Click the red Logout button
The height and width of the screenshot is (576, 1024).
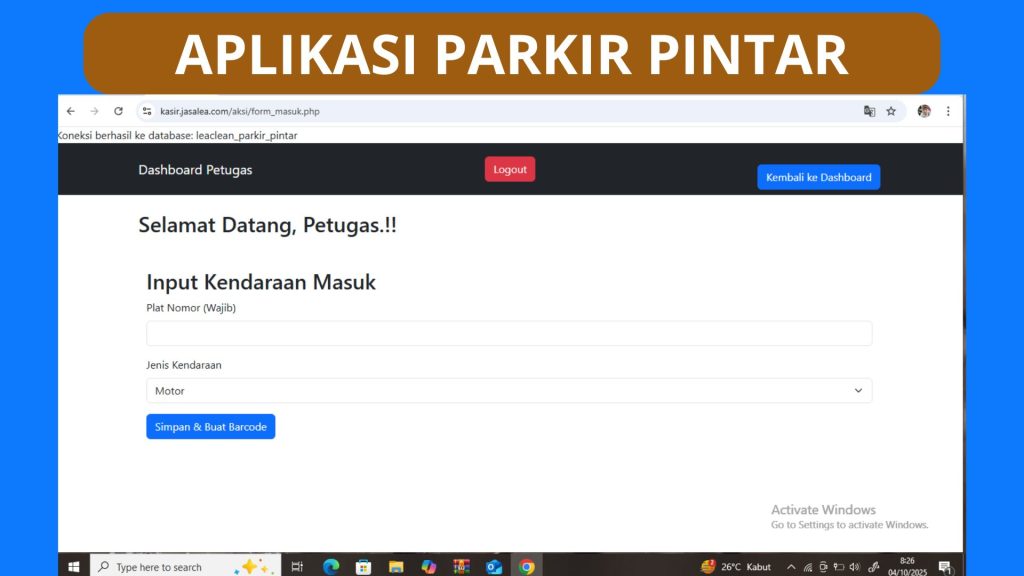click(x=510, y=169)
